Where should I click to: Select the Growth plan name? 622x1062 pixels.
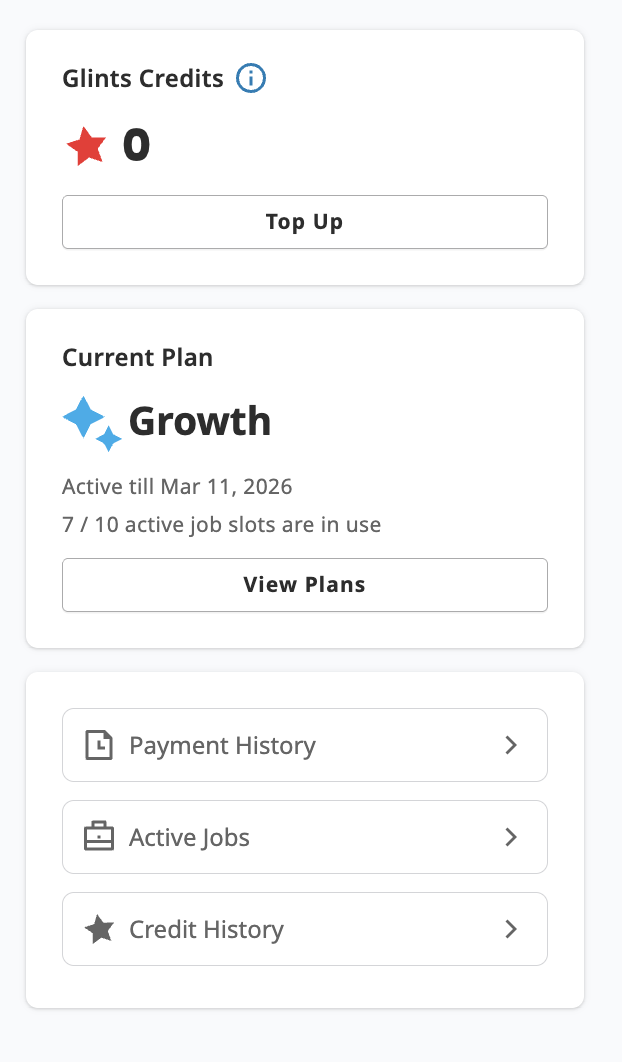click(x=199, y=421)
